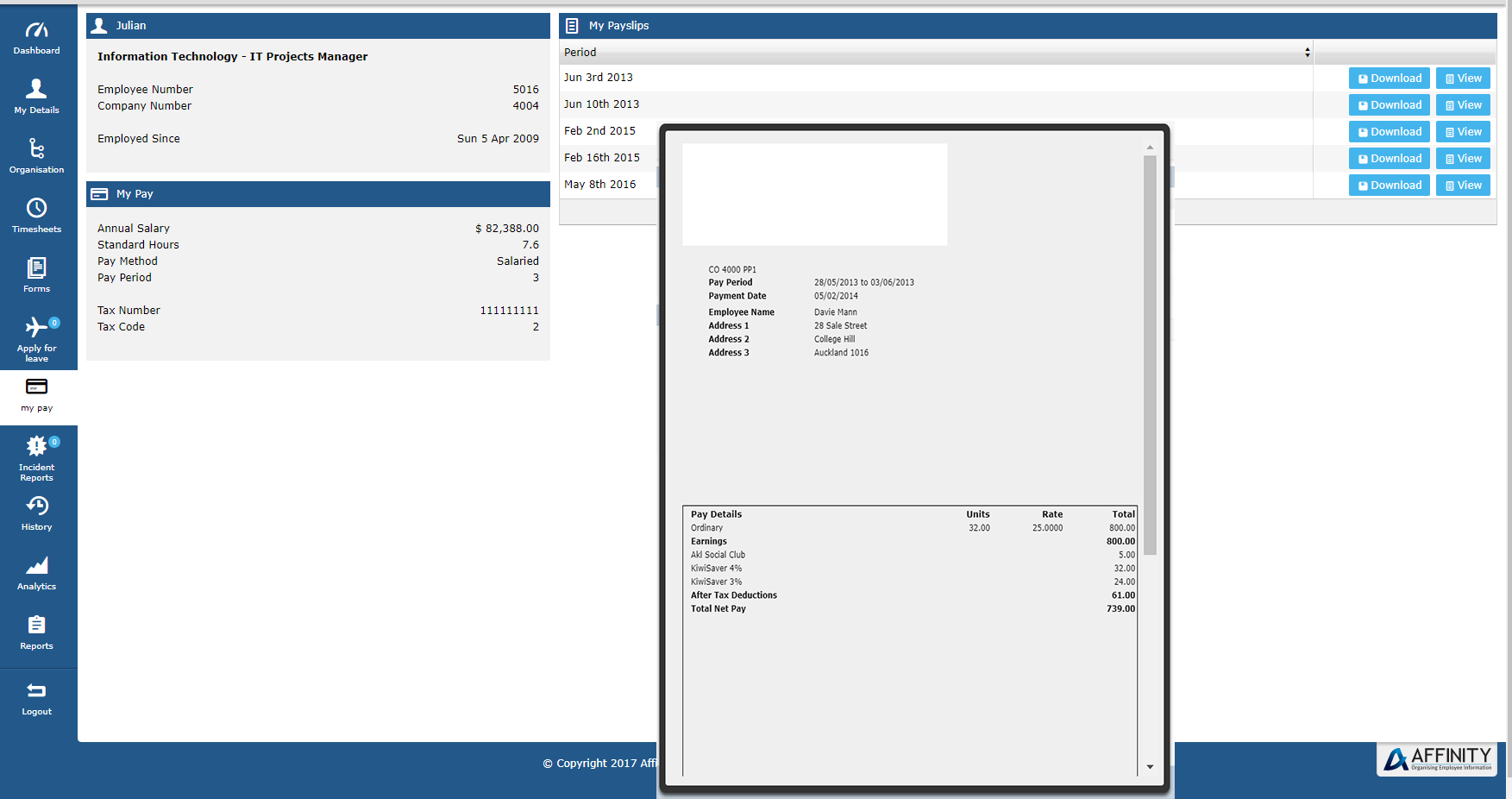Click the pay period dates in payslip
The image size is (1512, 799).
click(x=864, y=283)
